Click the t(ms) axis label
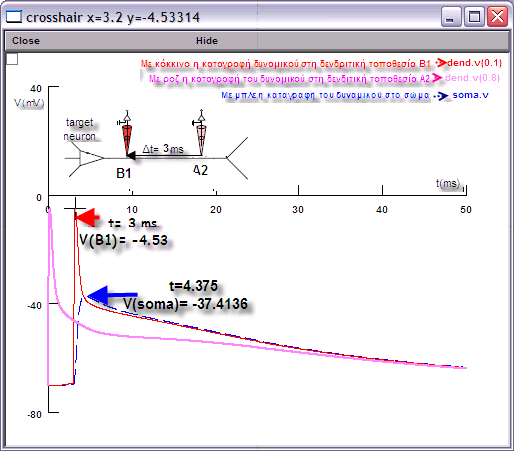This screenshot has height=453, width=516. click(448, 183)
